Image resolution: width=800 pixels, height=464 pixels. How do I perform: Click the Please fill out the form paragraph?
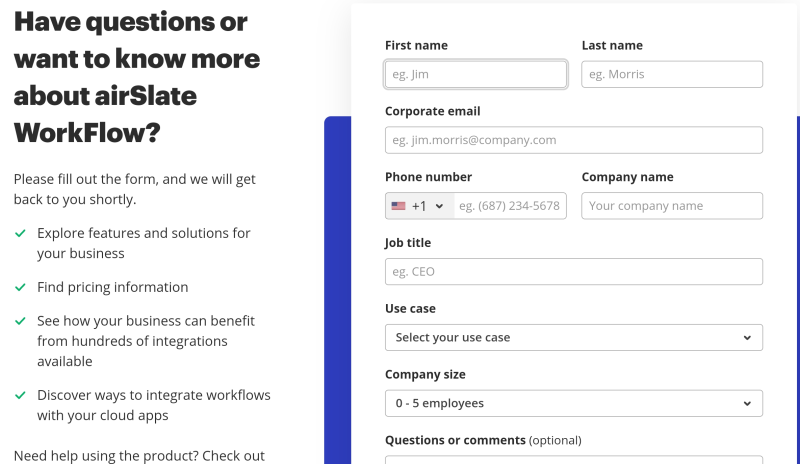(x=135, y=189)
